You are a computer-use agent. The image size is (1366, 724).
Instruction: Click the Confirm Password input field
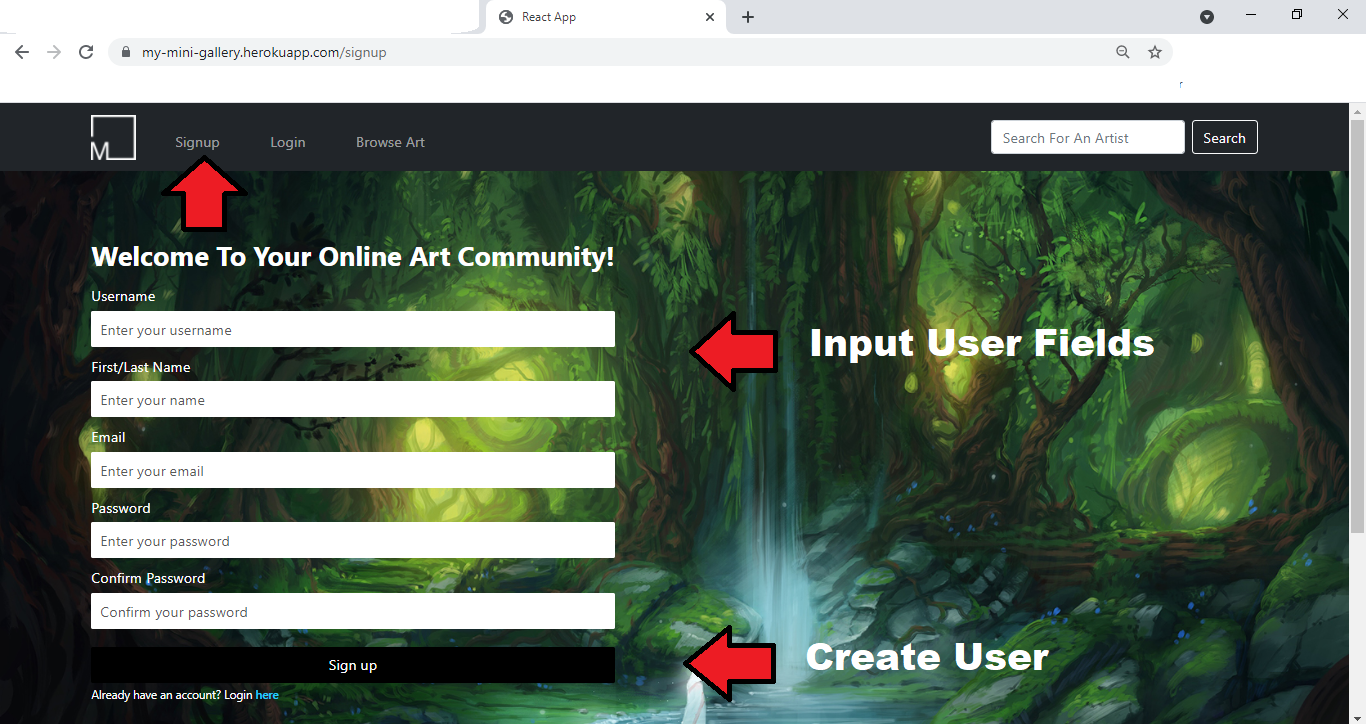[353, 612]
